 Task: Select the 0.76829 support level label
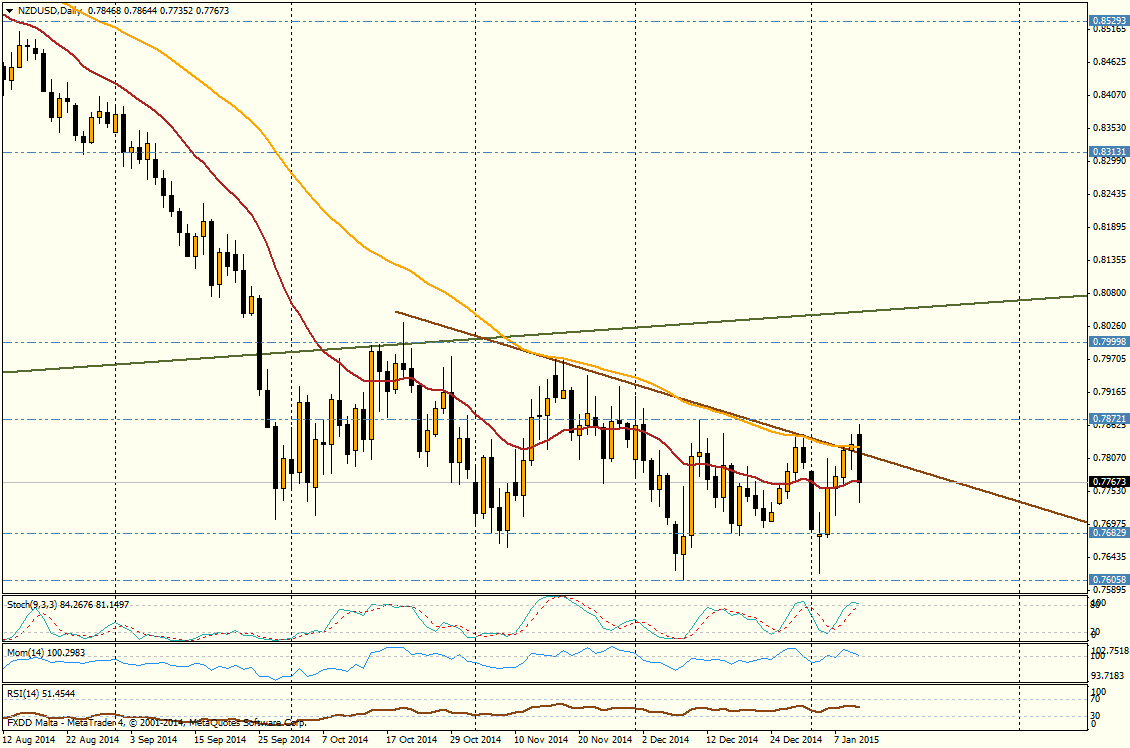coord(1109,533)
